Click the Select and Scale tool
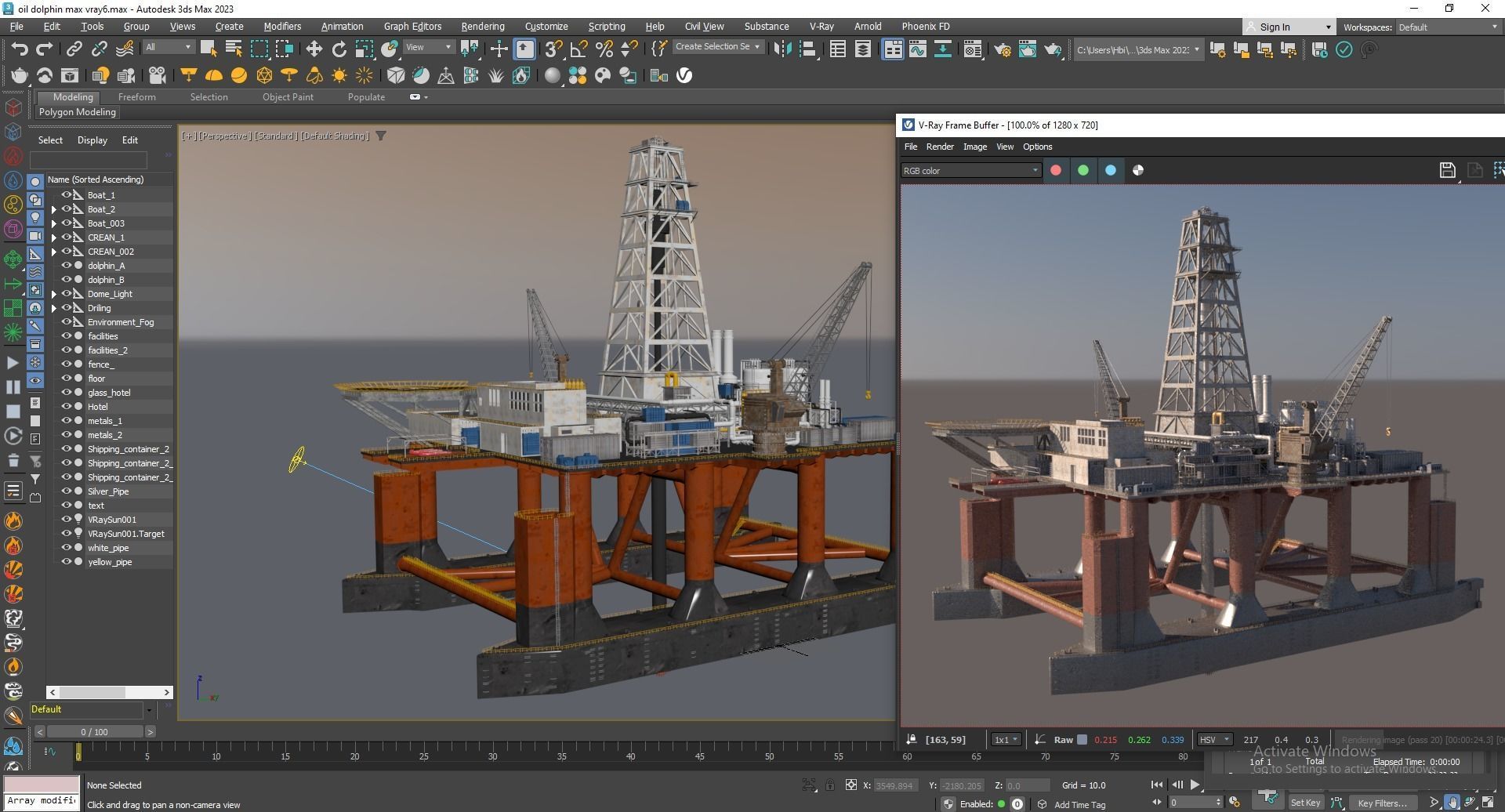 click(x=364, y=49)
